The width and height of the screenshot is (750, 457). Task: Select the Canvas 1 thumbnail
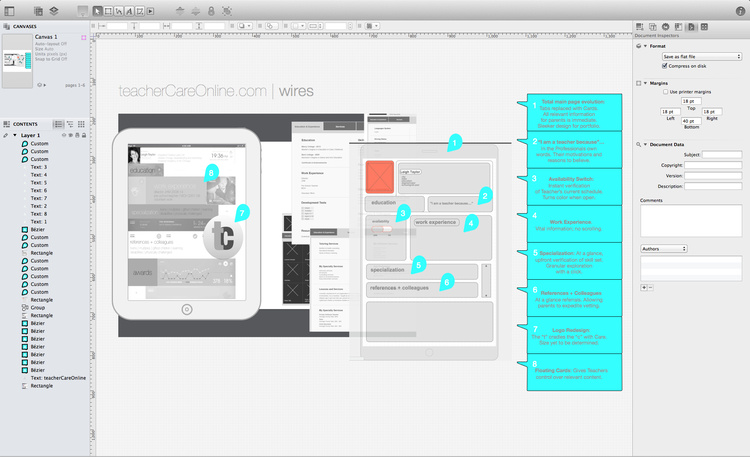pyautogui.click(x=17, y=61)
